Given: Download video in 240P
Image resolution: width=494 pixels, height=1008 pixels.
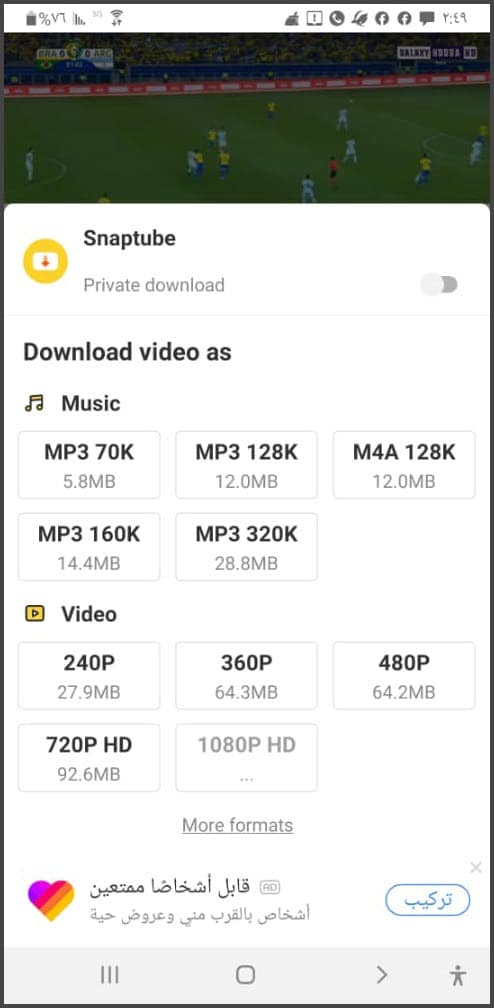Looking at the screenshot, I should pos(89,676).
